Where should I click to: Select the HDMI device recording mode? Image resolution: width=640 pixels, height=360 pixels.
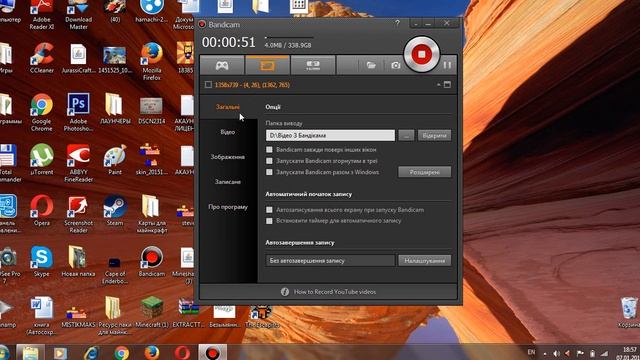click(x=313, y=65)
